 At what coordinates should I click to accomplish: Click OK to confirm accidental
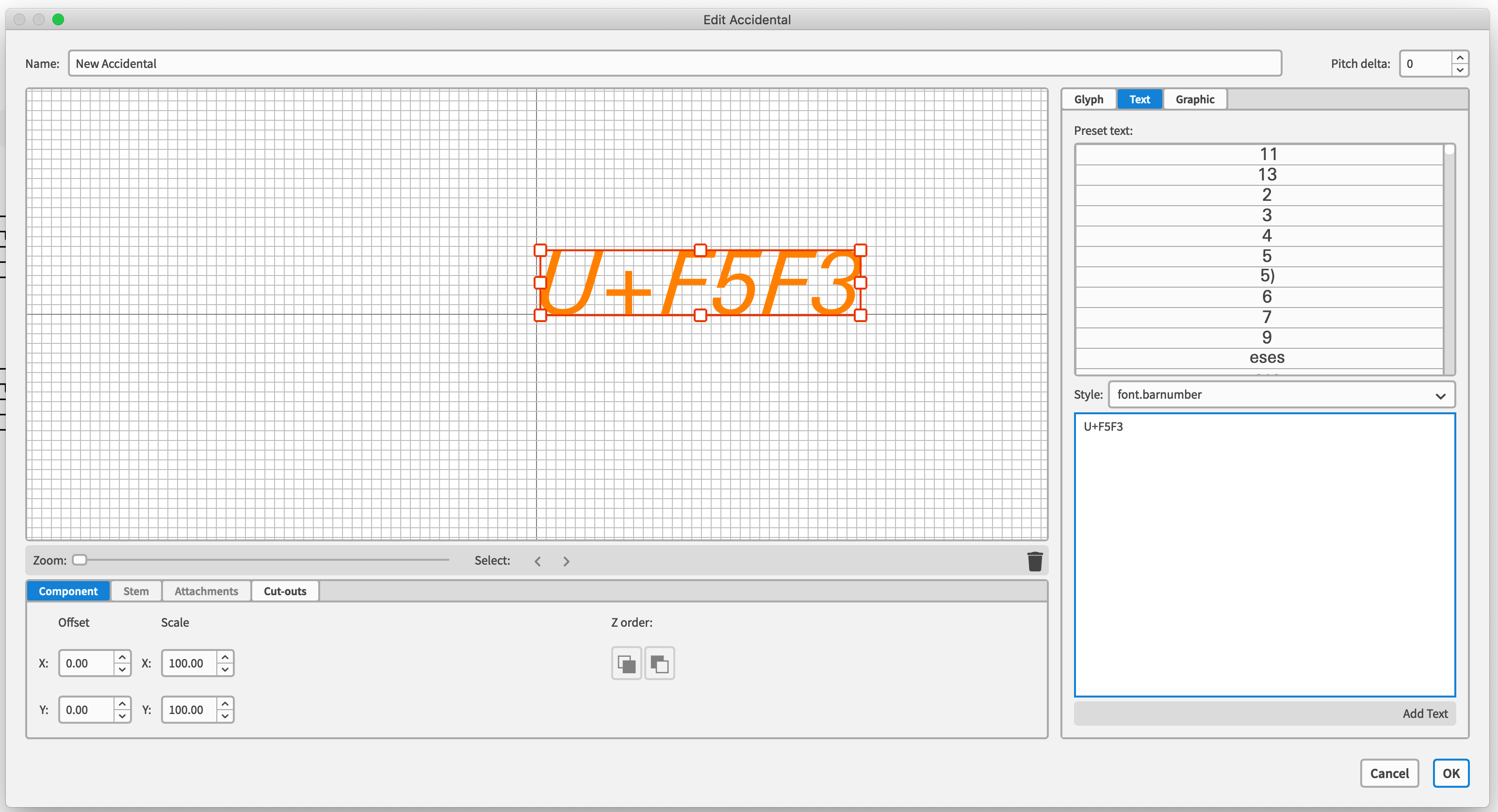[x=1450, y=773]
